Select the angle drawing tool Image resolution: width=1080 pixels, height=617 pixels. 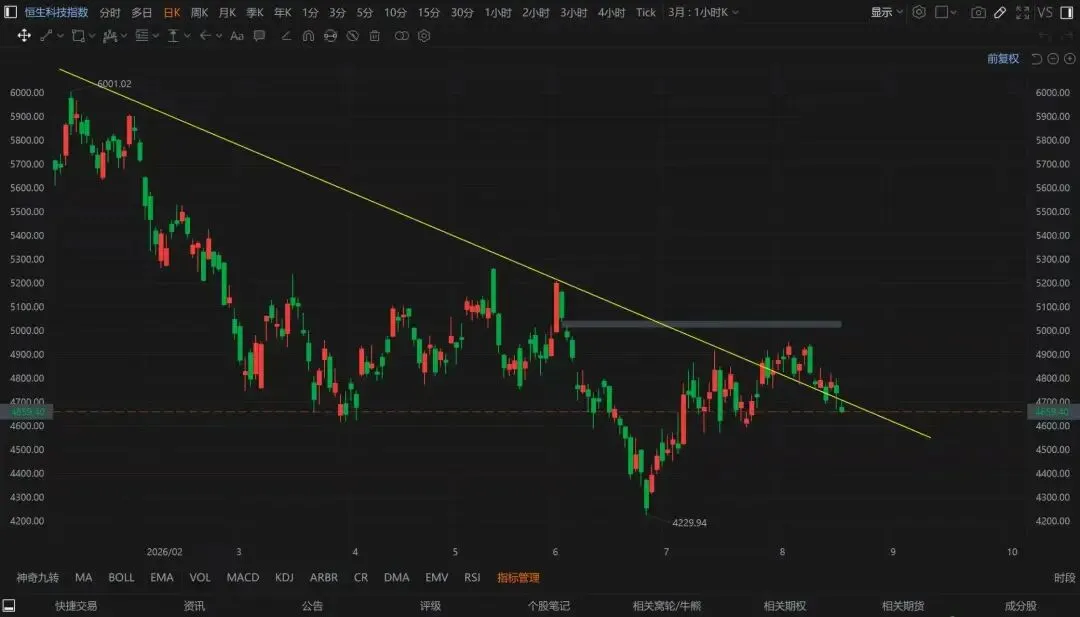click(286, 36)
